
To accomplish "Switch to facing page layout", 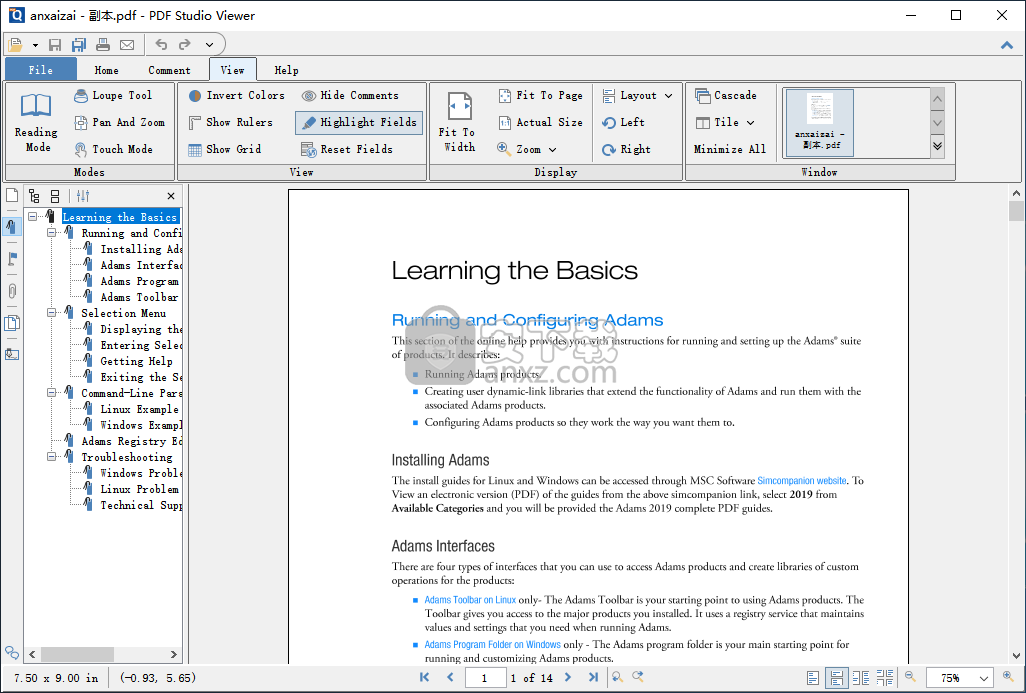I will click(x=860, y=678).
